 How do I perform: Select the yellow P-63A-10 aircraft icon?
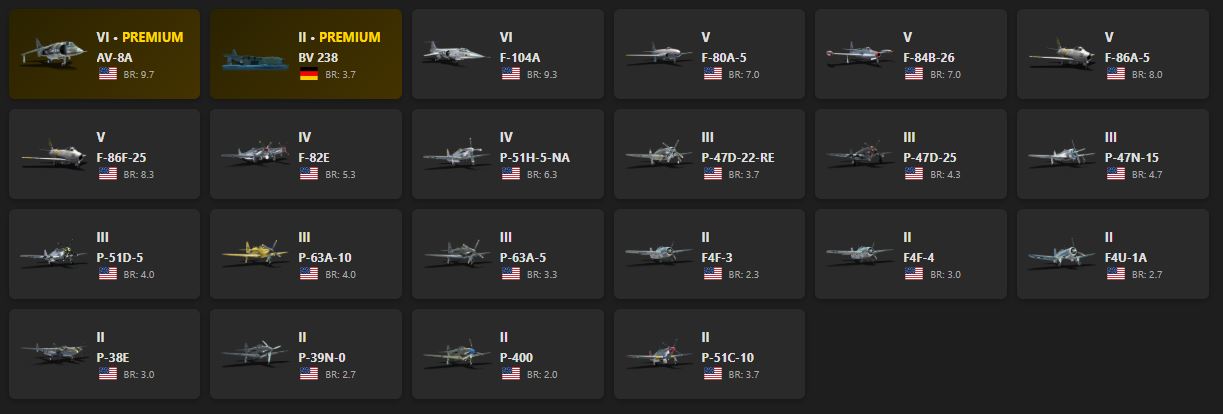tap(254, 255)
